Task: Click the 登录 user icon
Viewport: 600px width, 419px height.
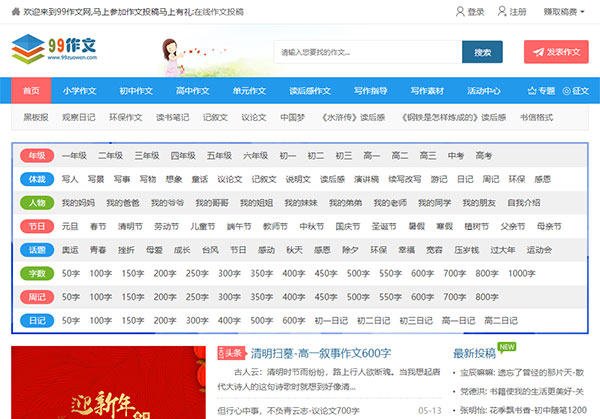Action: 459,12
